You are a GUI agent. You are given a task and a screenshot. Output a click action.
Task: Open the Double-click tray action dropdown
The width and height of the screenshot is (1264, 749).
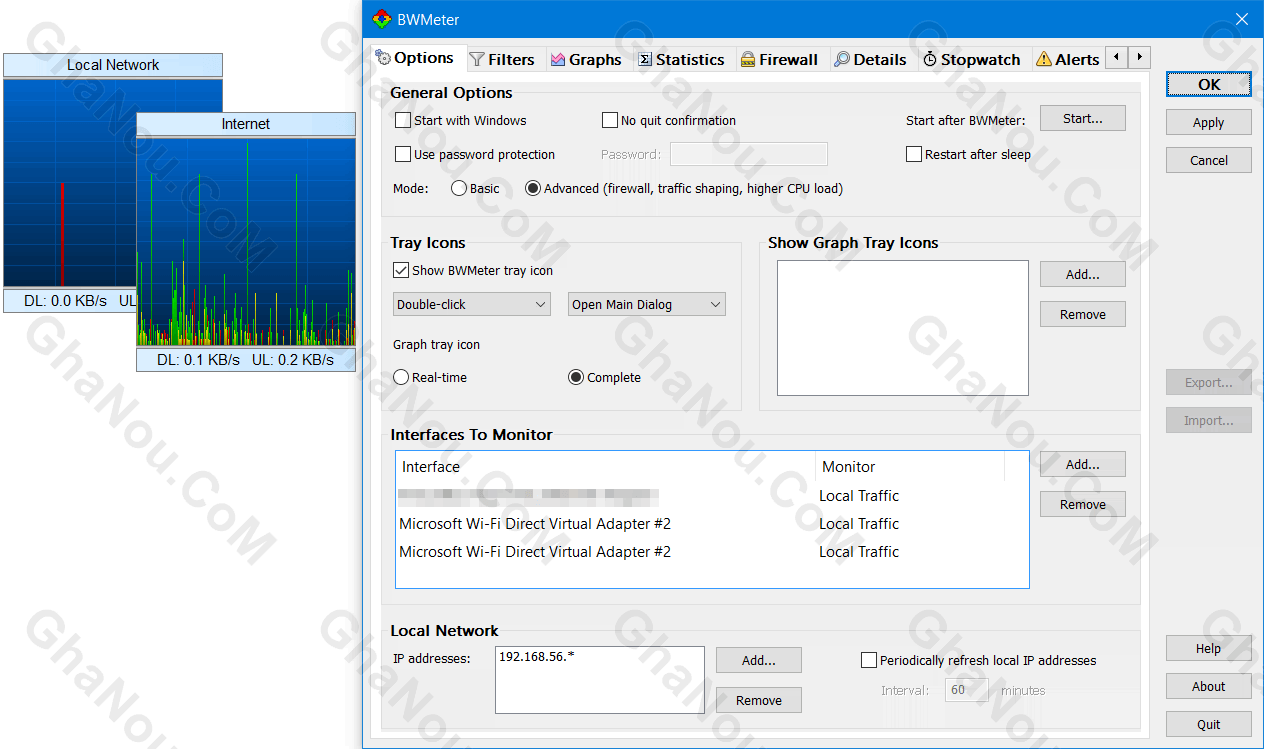[472, 305]
